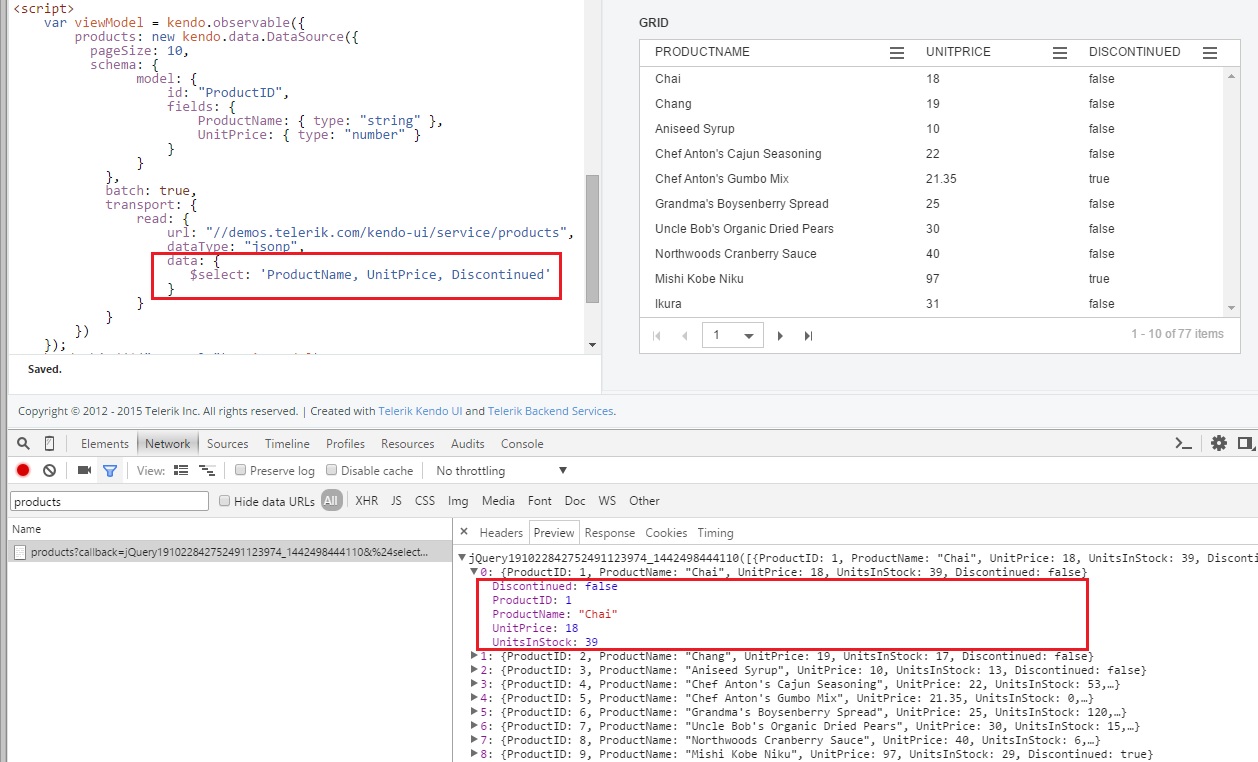Click the DevTools inspect element magnifier icon
Screen dimensions: 1258x762
click(x=23, y=443)
